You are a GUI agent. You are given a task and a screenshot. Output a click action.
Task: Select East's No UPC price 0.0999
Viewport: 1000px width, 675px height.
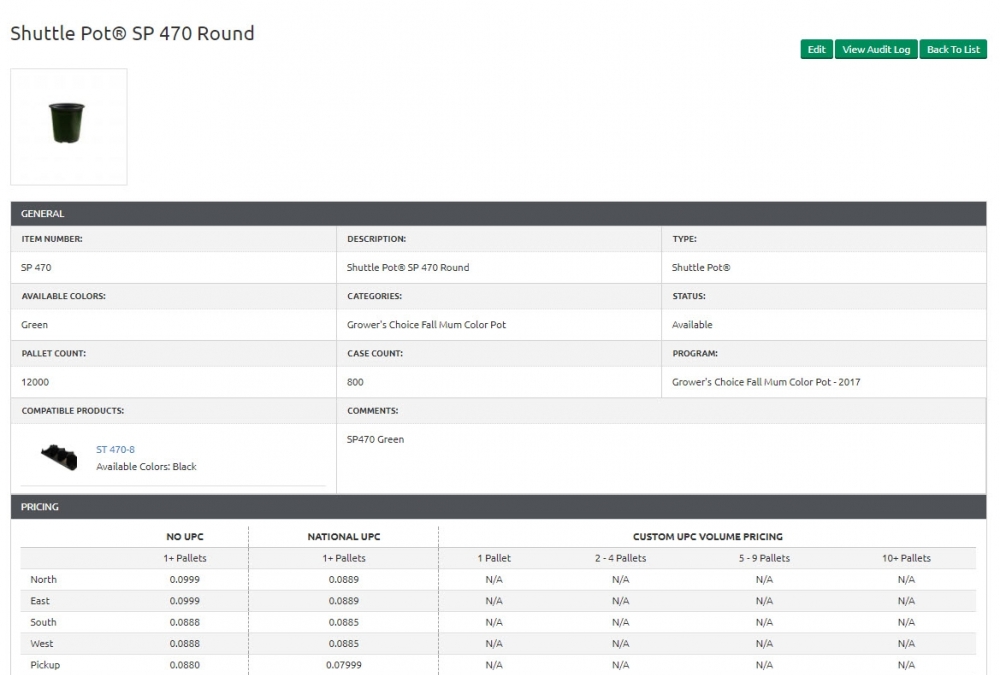[x=185, y=601]
